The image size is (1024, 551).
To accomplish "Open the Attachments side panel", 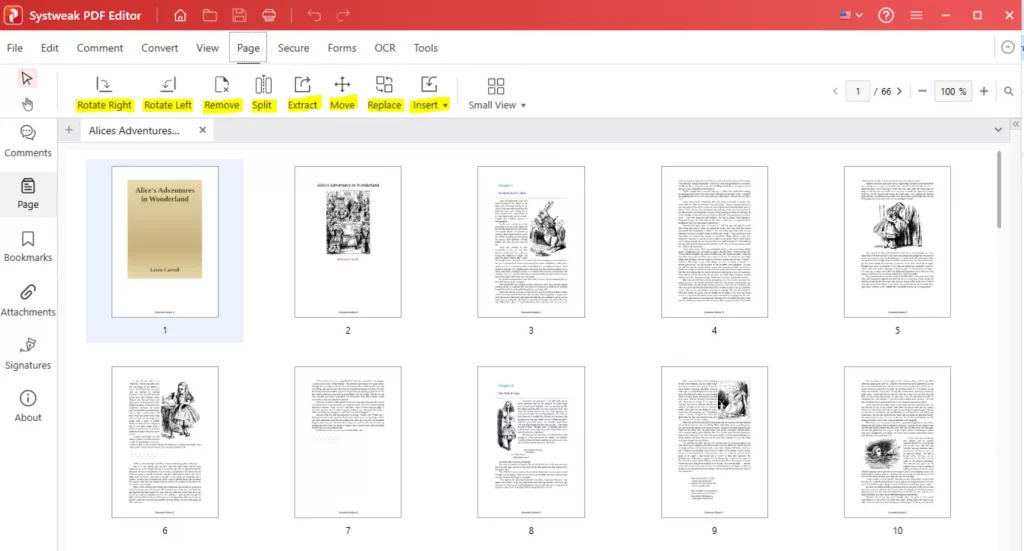I will (27, 300).
